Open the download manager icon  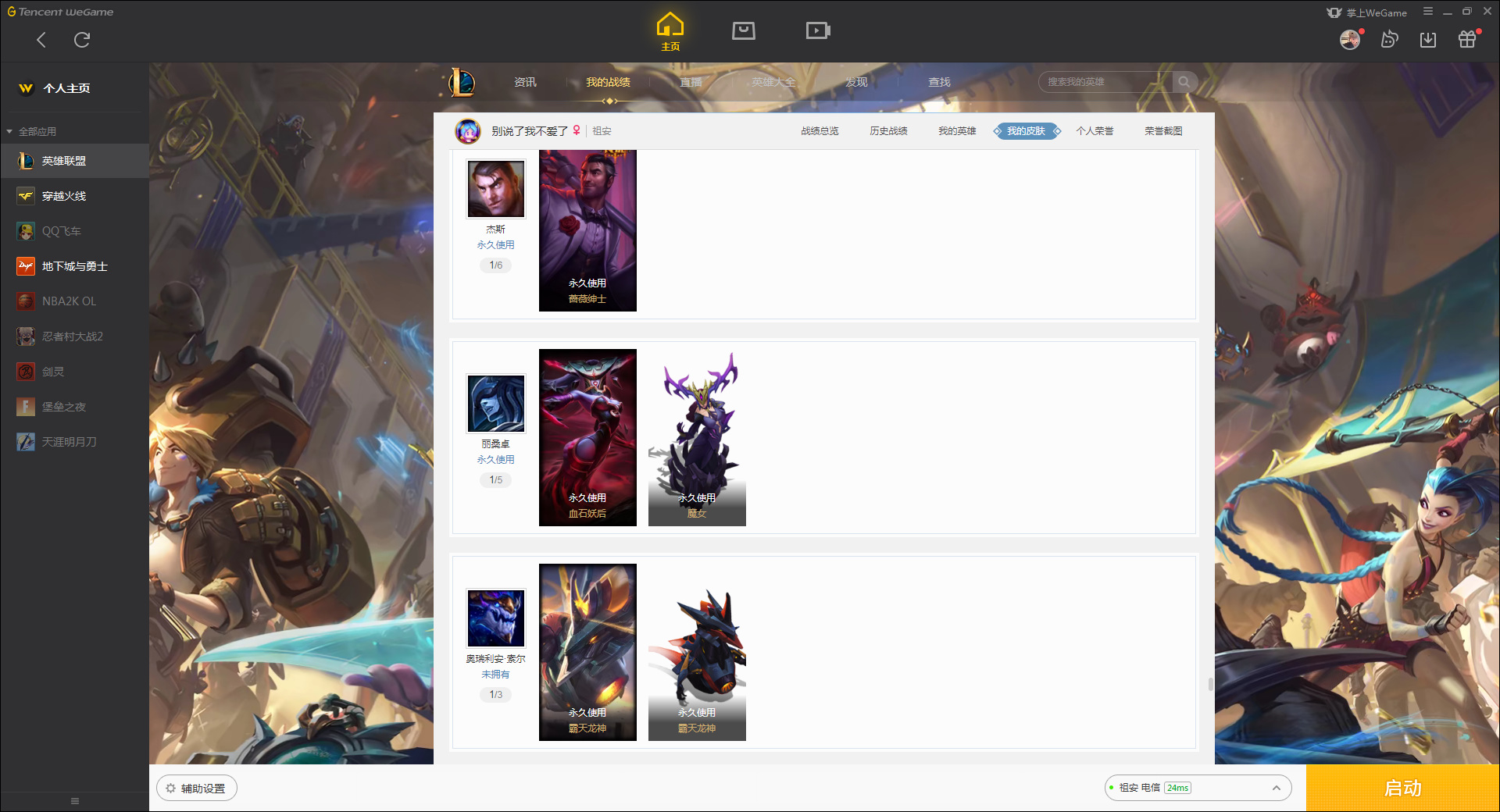click(x=1428, y=40)
